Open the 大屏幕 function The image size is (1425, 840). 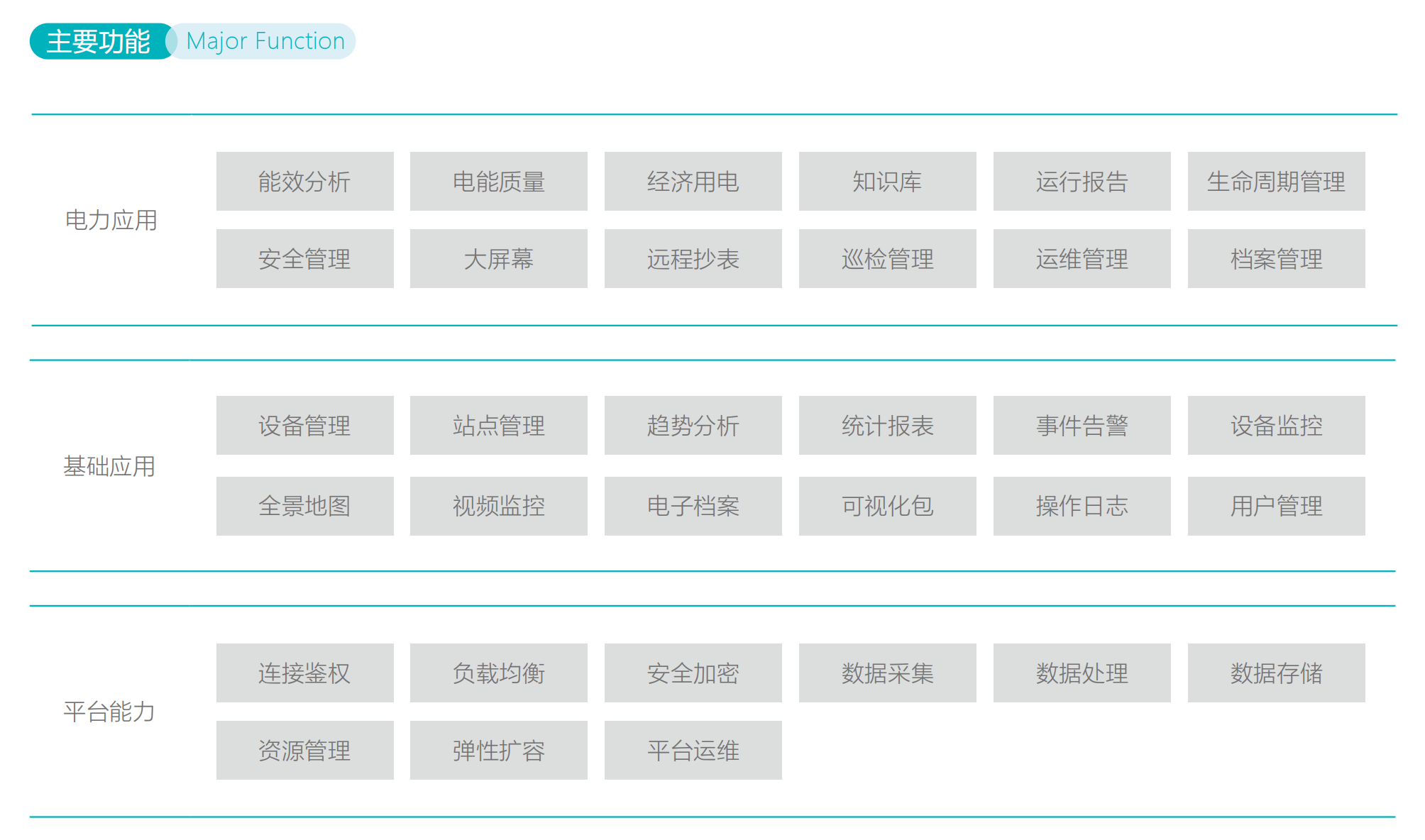pyautogui.click(x=498, y=259)
